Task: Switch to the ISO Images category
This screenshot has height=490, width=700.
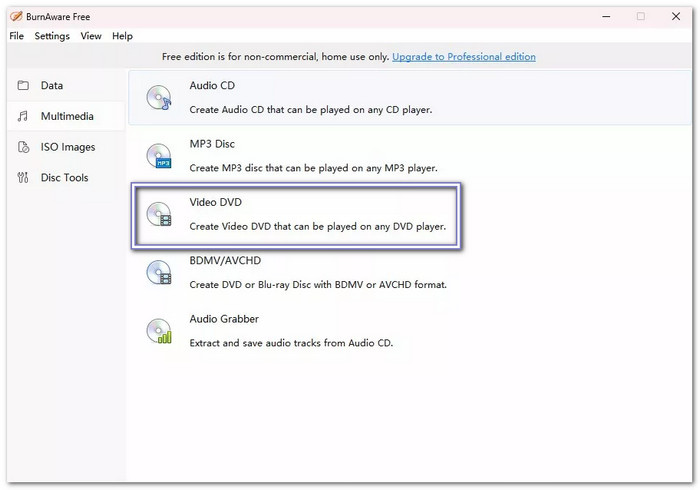Action: pyautogui.click(x=66, y=147)
